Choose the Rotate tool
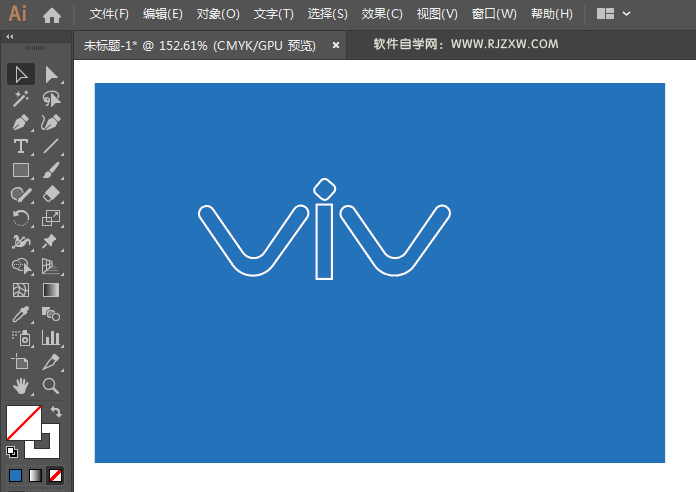This screenshot has width=696, height=492. (21, 218)
